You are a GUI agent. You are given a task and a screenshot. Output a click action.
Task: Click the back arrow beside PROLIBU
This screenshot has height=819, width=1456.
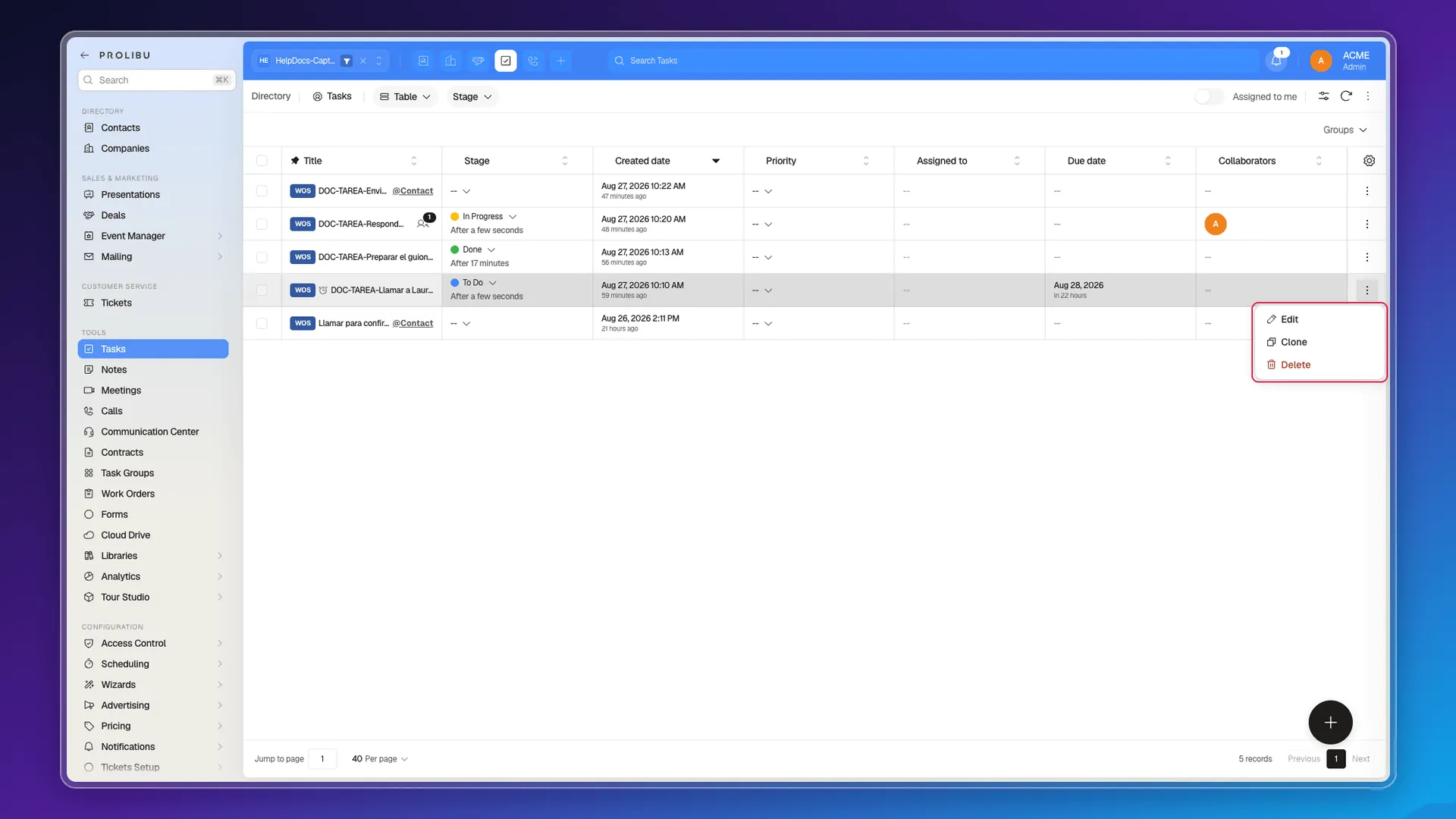point(85,55)
